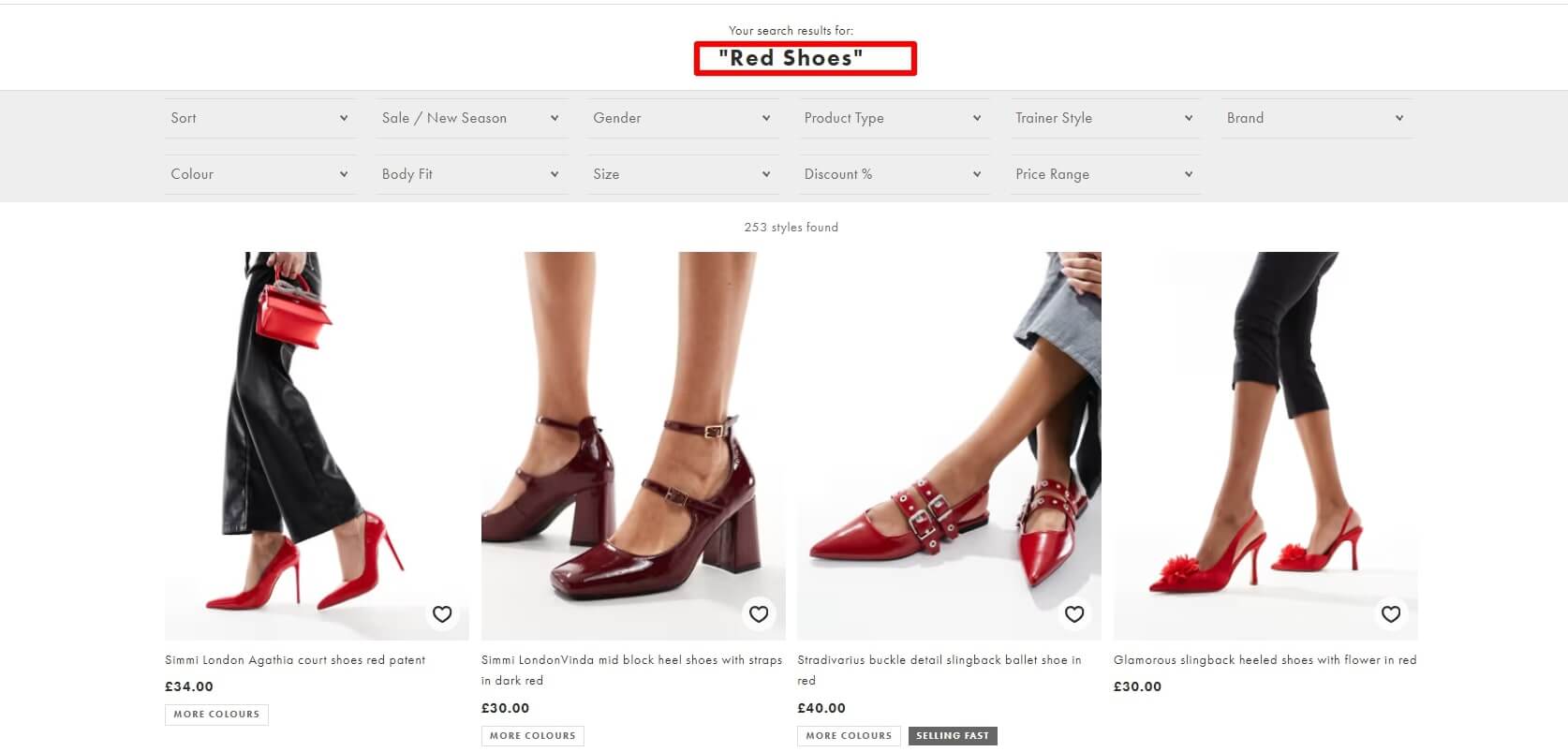Open the Price Range filter
The image size is (1568, 752).
pyautogui.click(x=1104, y=174)
